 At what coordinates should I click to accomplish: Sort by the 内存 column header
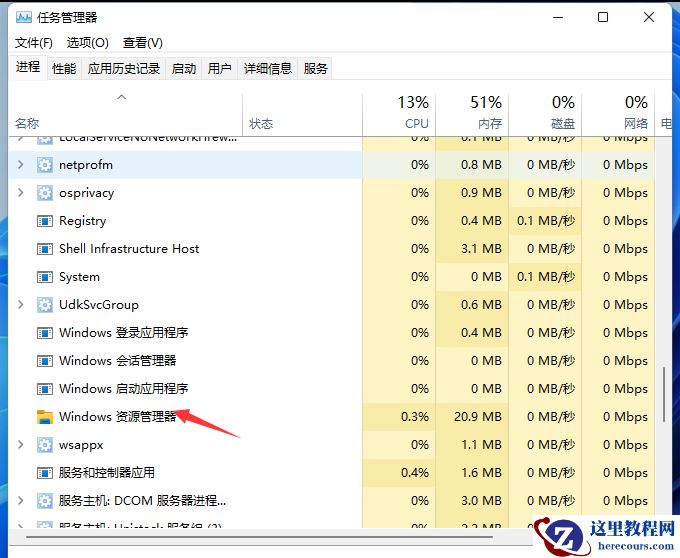472,114
